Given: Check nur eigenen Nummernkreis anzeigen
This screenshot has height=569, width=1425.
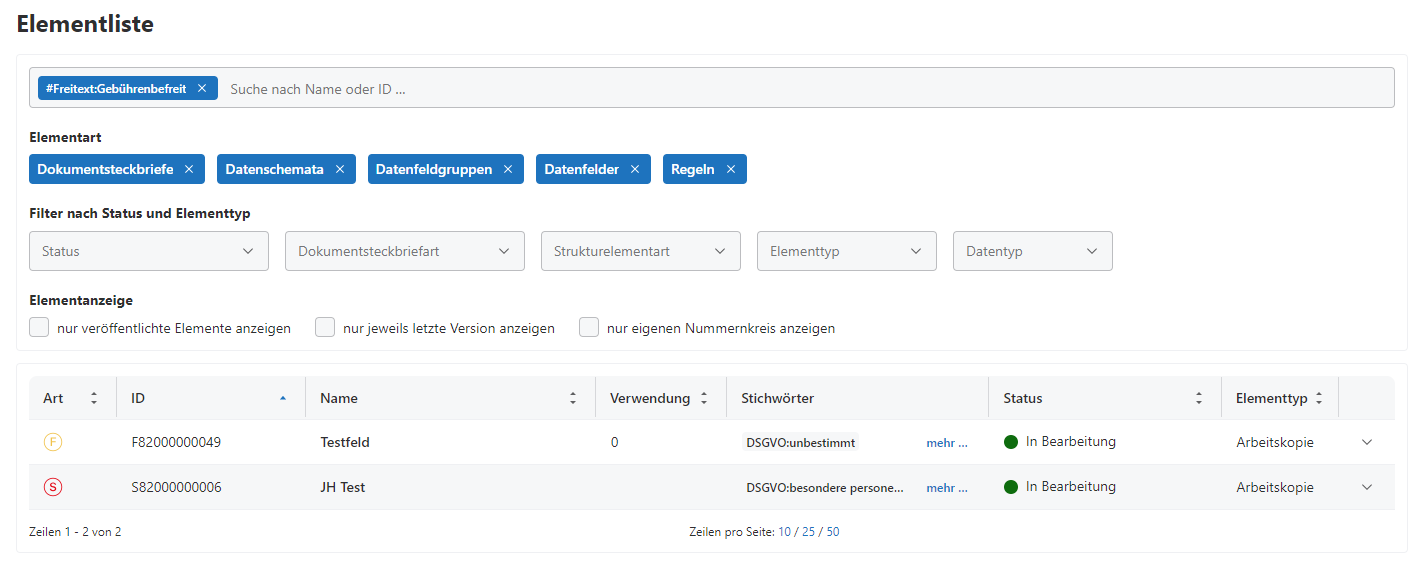Looking at the screenshot, I should coord(589,328).
